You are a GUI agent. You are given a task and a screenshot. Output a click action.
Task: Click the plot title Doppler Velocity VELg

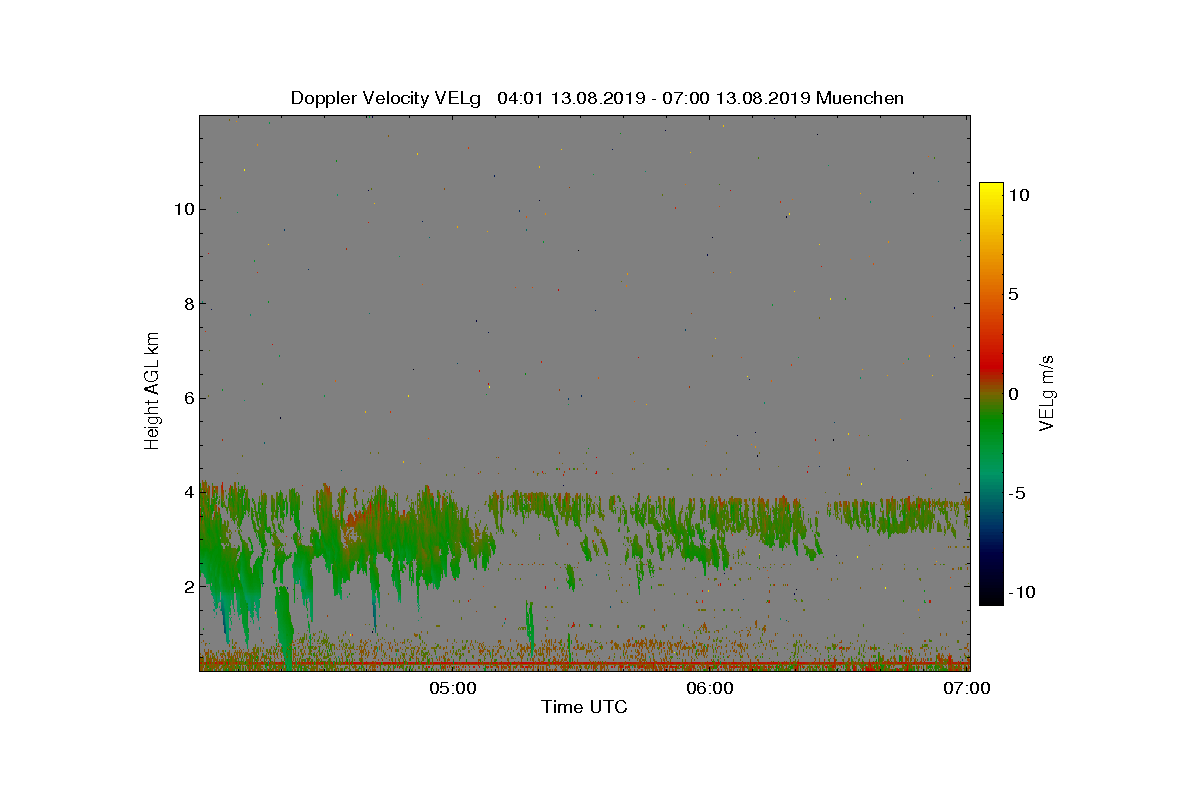tap(386, 98)
